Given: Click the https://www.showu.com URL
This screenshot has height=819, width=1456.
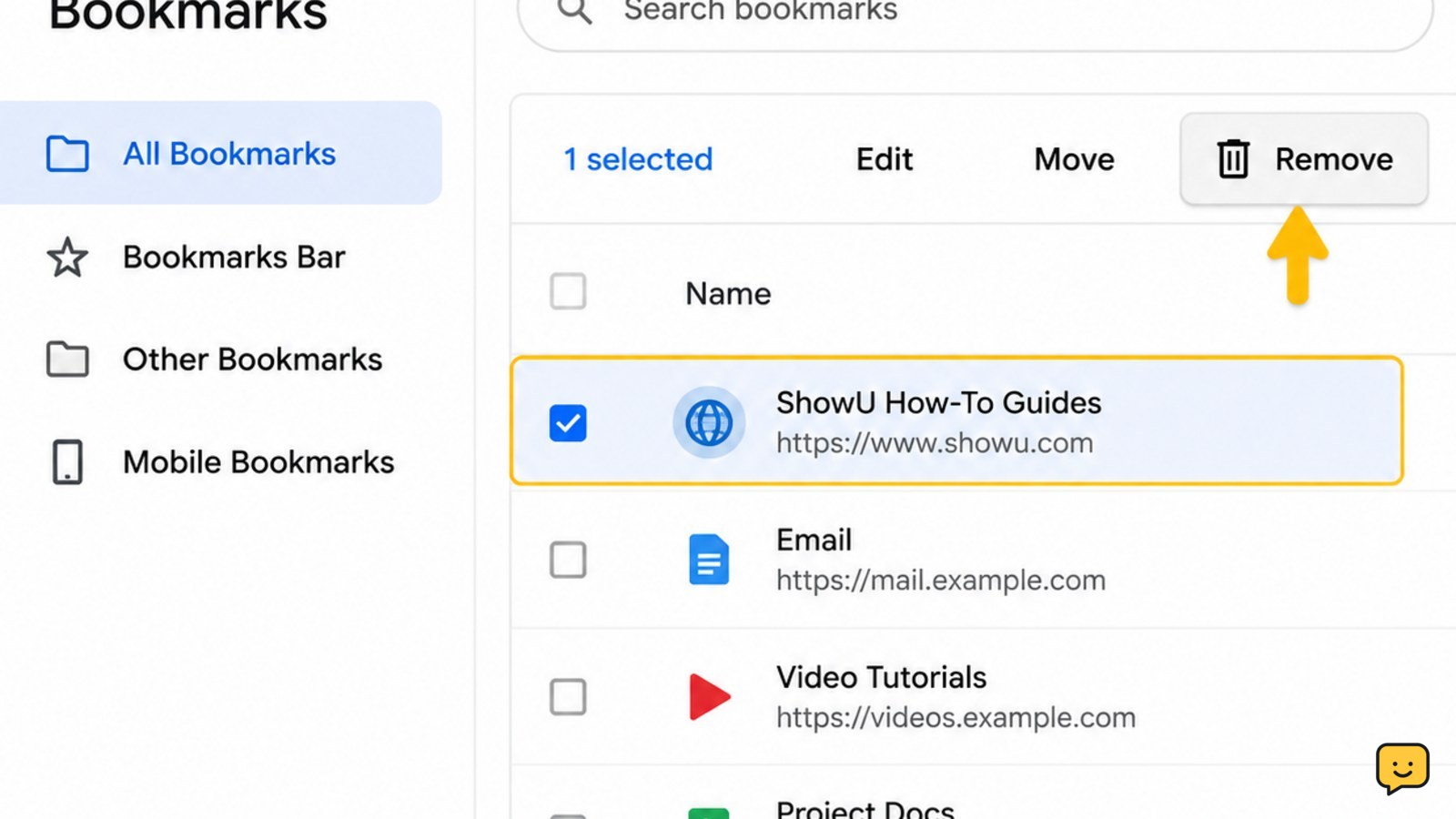Looking at the screenshot, I should tap(935, 443).
